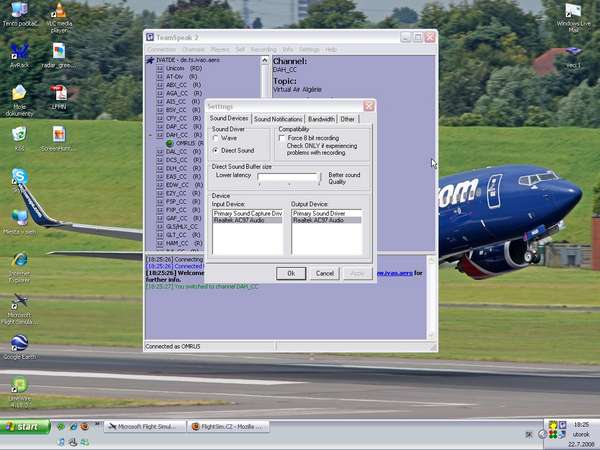Open the Help menu in TeamSpeak
The height and width of the screenshot is (450, 600).
click(331, 50)
